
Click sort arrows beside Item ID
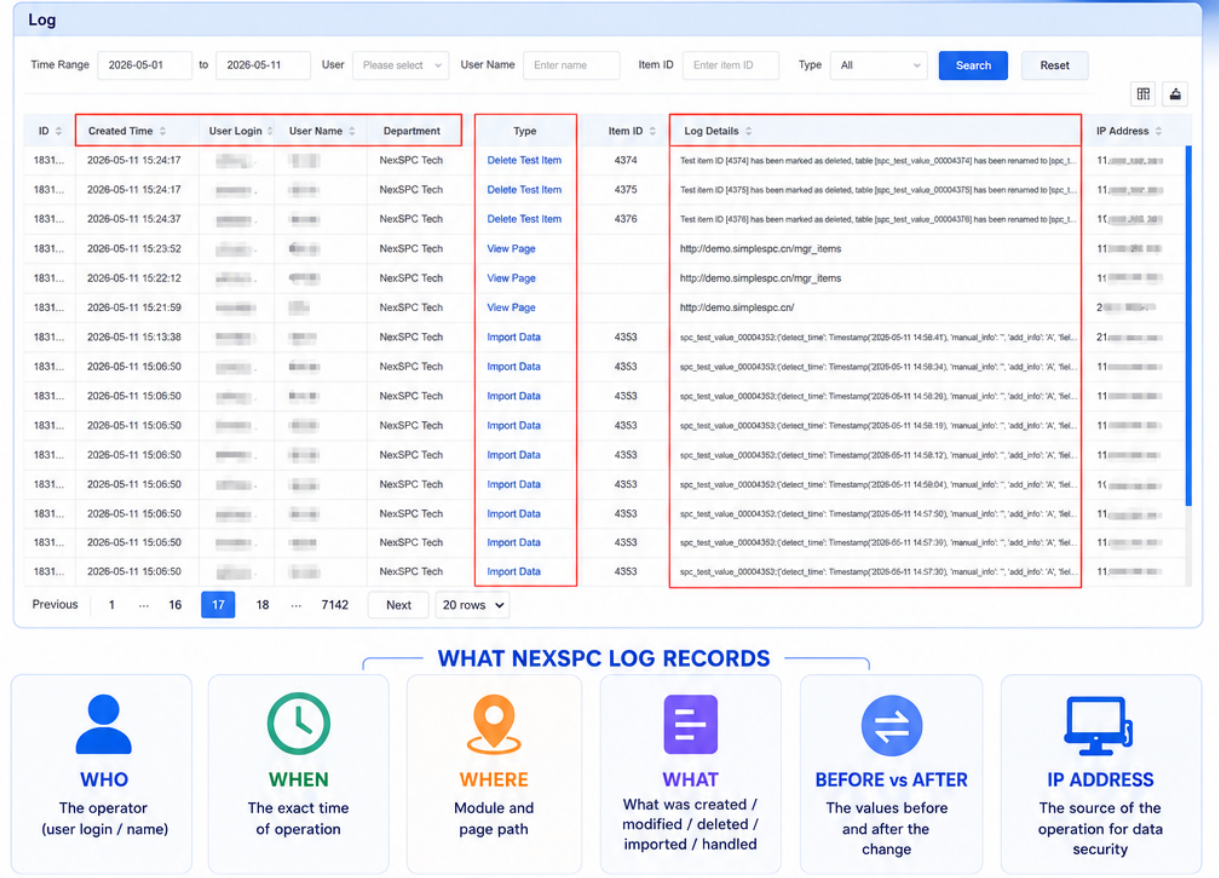(x=653, y=131)
